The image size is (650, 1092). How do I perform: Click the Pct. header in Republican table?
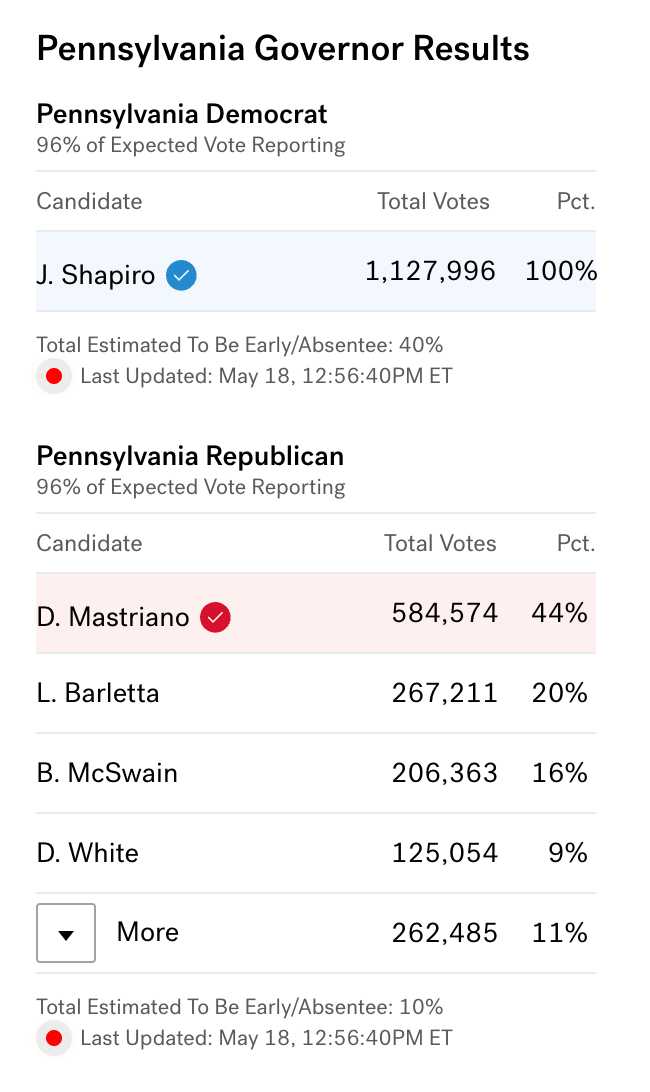[x=576, y=543]
